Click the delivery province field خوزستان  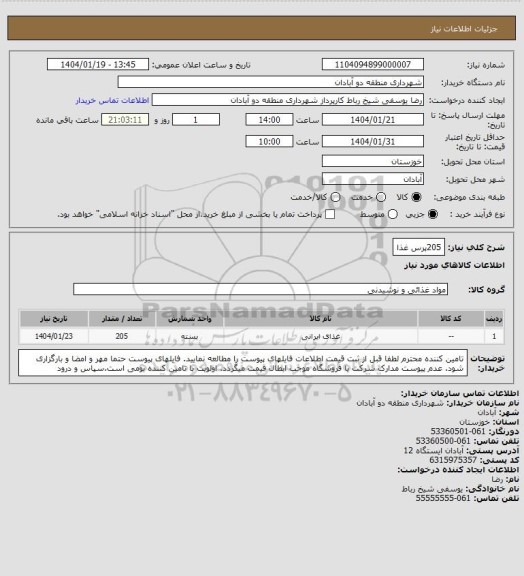(x=373, y=161)
